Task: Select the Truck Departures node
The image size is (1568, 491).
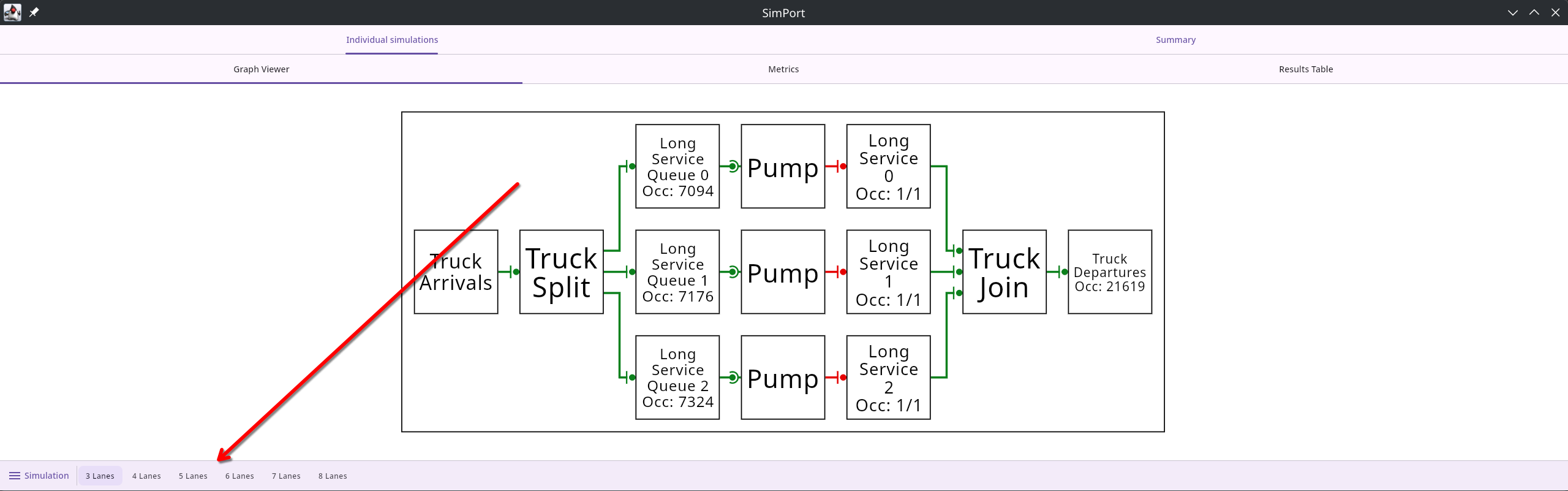Action: point(1109,272)
